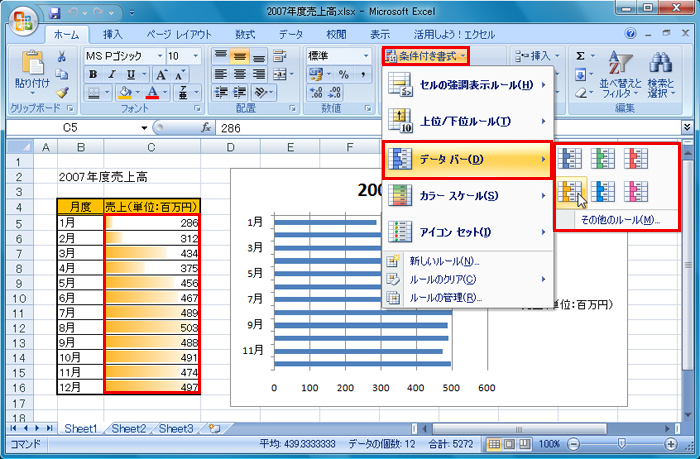This screenshot has height=459, width=700.
Task: Increase font size with the large A icon
Action: pyautogui.click(x=162, y=75)
